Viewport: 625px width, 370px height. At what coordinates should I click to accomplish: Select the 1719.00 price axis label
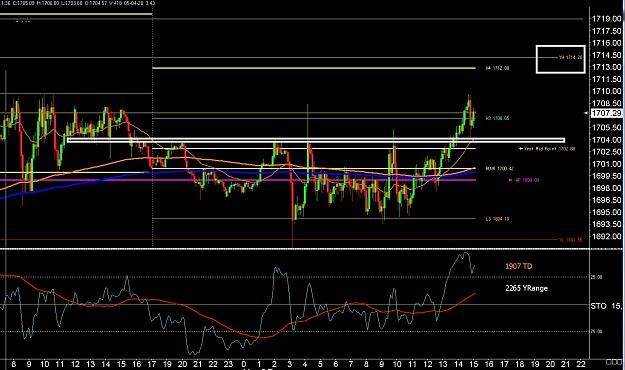pyautogui.click(x=606, y=18)
